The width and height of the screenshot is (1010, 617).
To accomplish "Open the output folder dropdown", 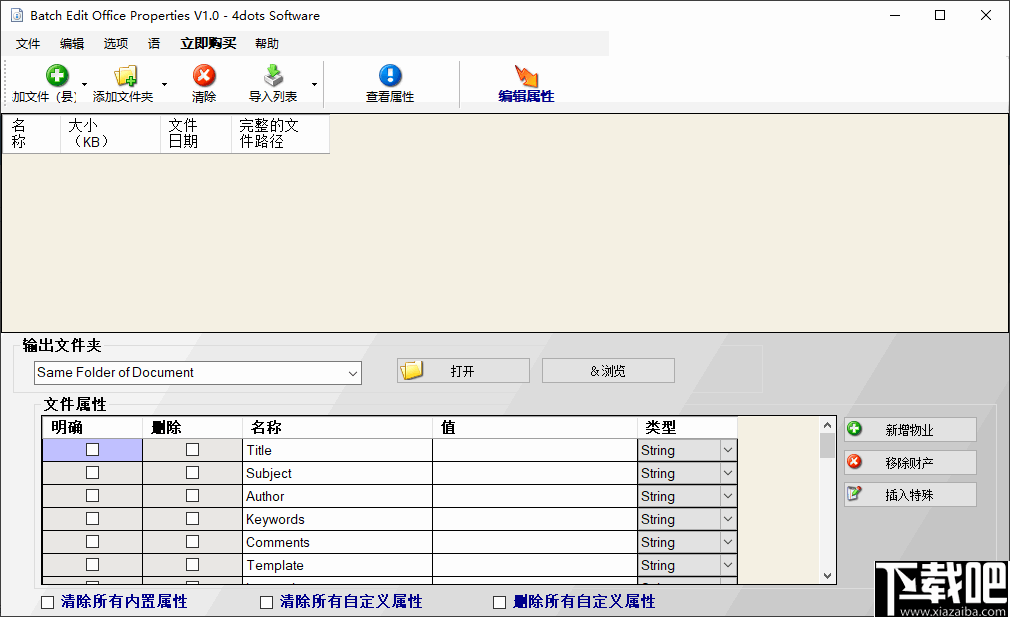I will pyautogui.click(x=353, y=372).
